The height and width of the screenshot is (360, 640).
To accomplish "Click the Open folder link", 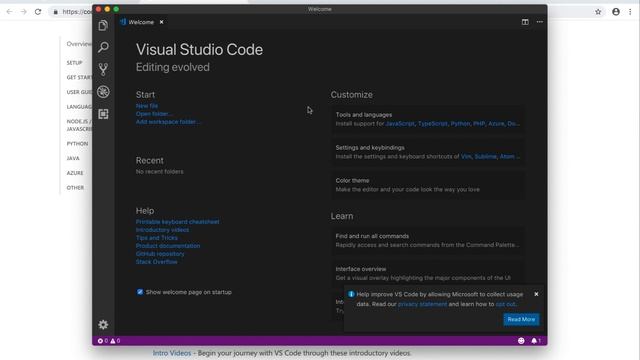I will 154,114.
